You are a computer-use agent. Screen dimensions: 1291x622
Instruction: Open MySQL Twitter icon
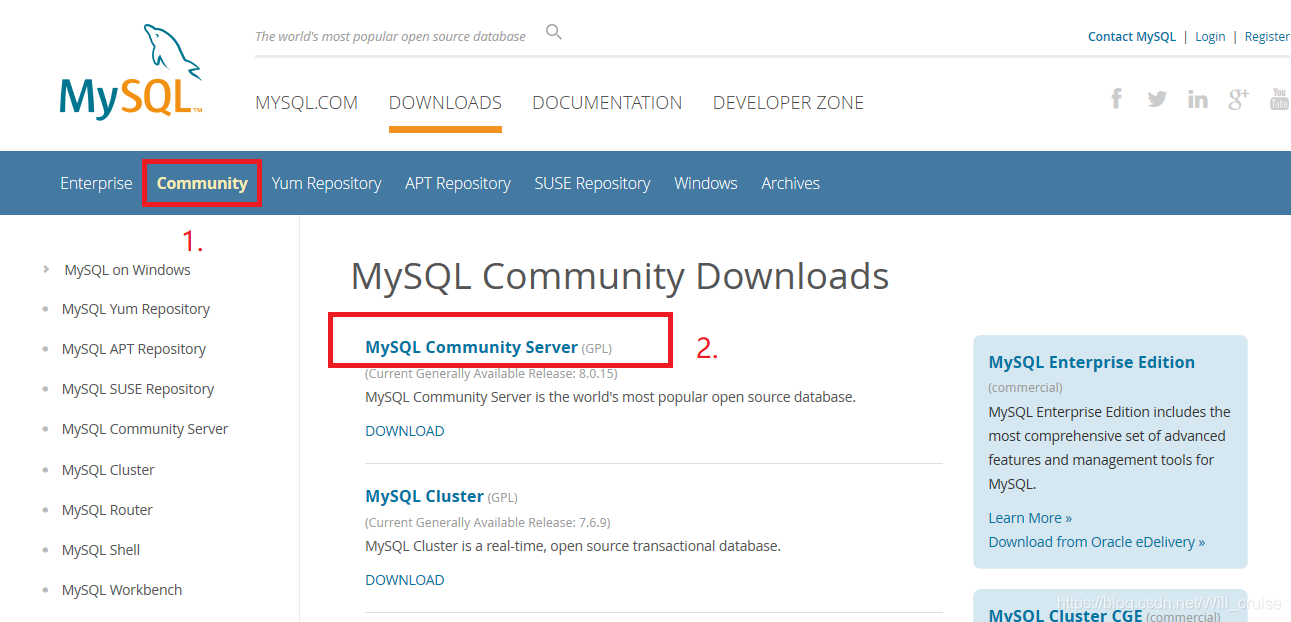click(1157, 99)
